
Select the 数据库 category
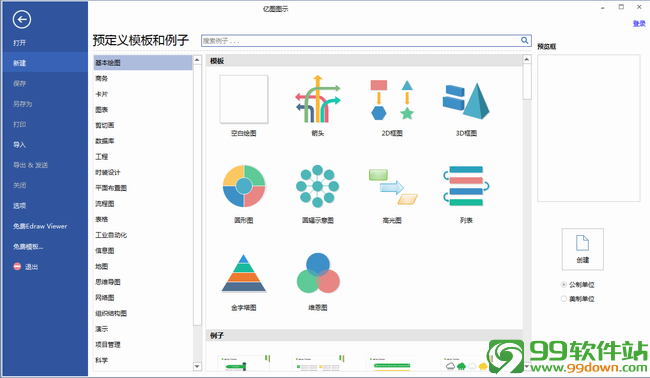pos(104,141)
